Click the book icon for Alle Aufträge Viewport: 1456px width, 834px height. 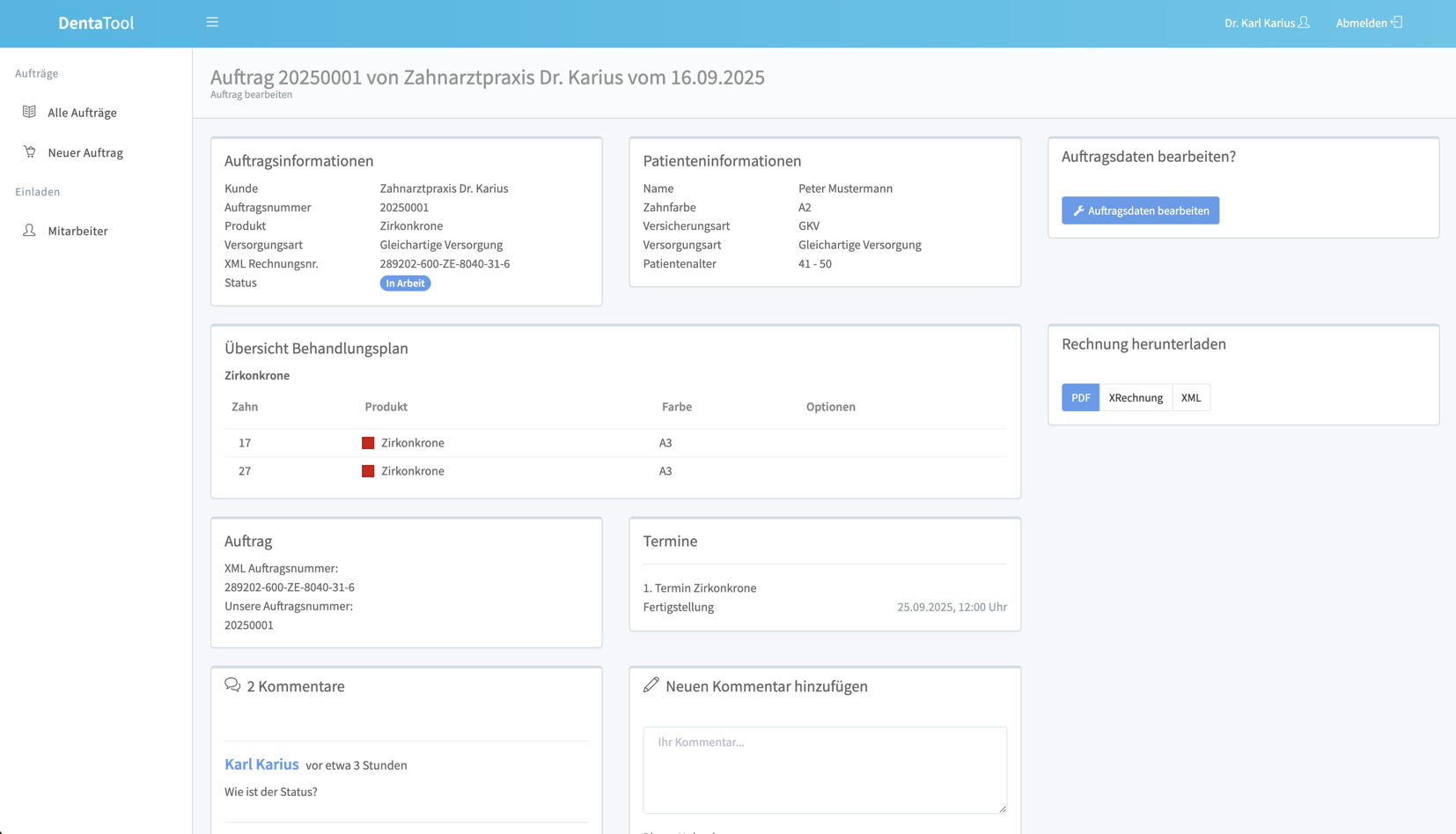[30, 112]
